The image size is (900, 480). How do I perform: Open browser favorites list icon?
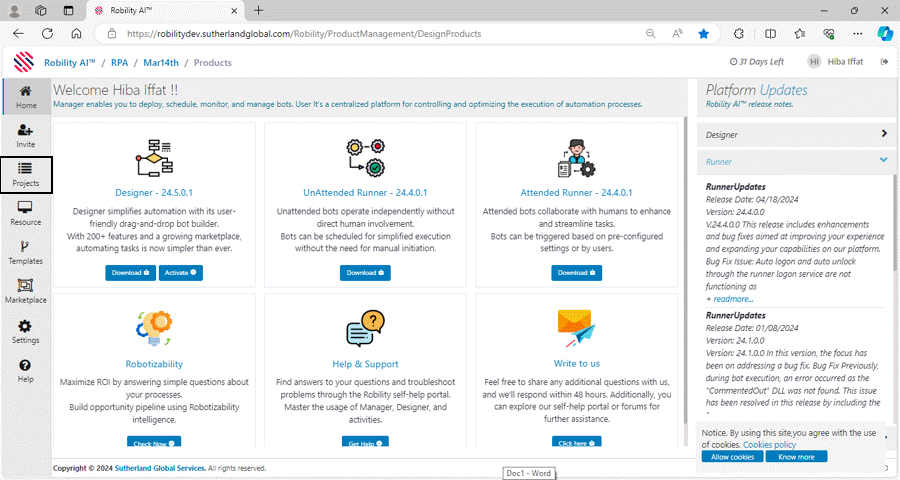[800, 34]
